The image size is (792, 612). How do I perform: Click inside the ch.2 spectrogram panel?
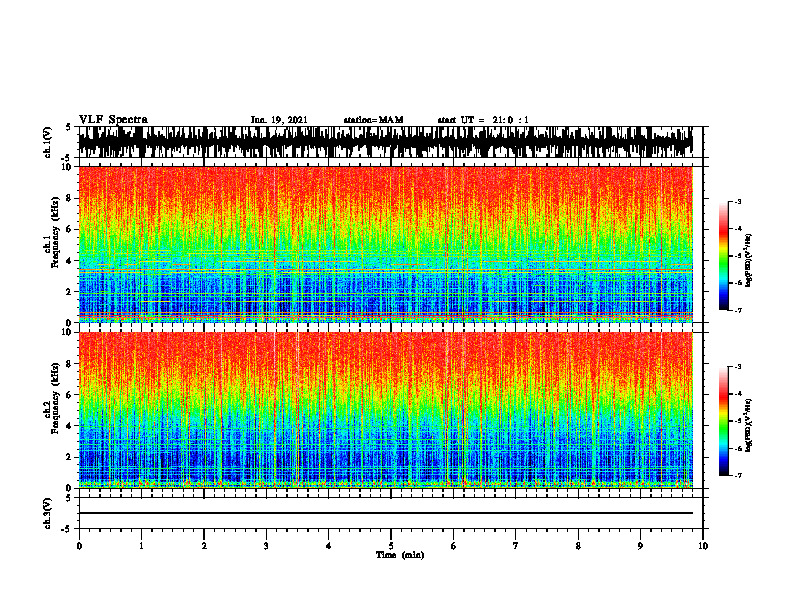386,410
